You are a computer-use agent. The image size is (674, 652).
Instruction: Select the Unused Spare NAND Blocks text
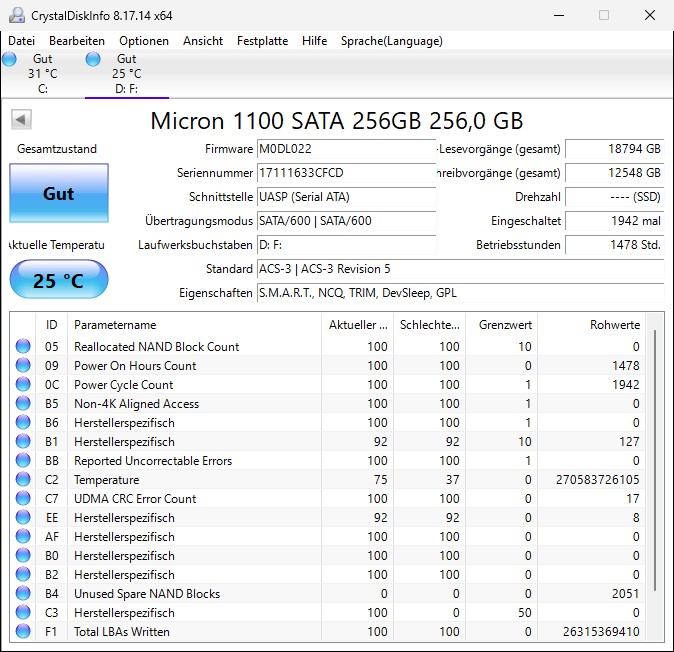[147, 594]
